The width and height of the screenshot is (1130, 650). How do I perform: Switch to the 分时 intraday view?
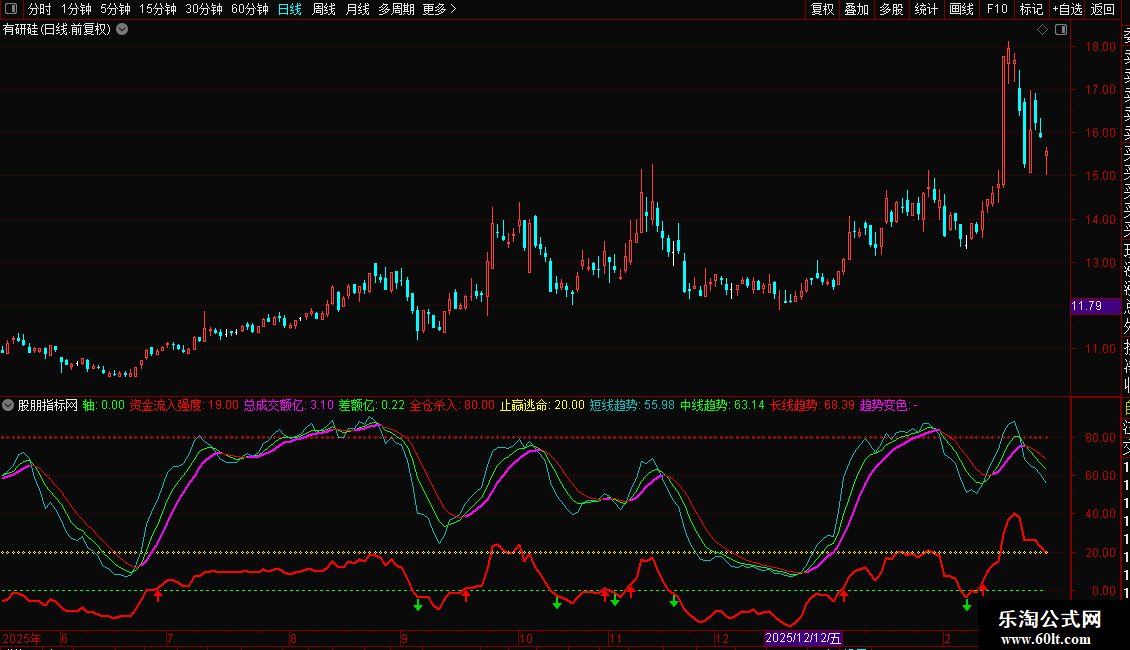tap(39, 9)
